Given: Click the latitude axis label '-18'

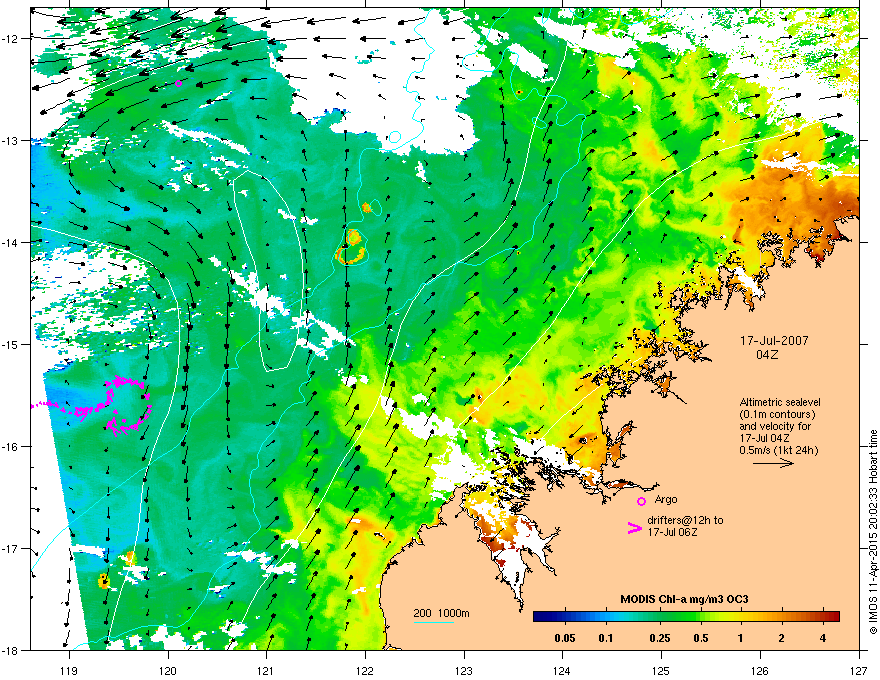Looking at the screenshot, I should click(11, 650).
